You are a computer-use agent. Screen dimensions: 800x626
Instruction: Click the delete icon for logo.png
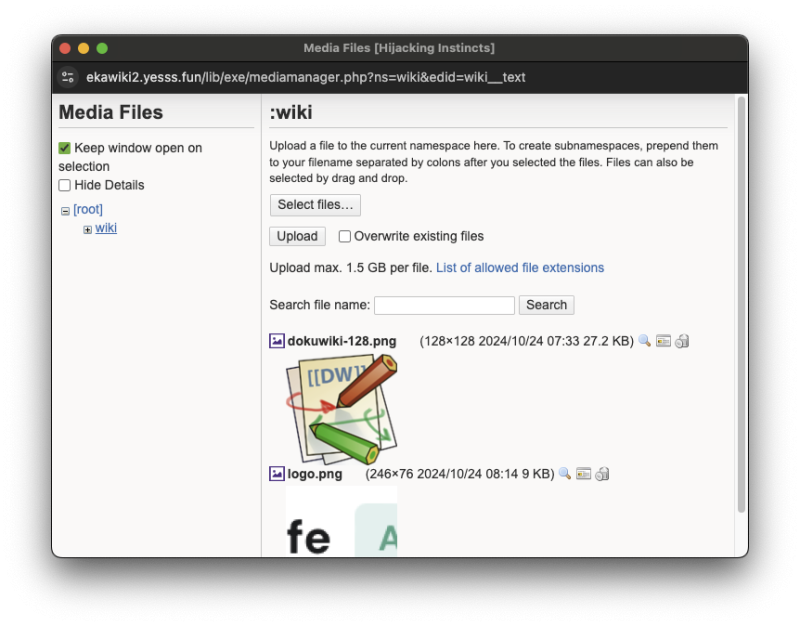click(x=602, y=474)
